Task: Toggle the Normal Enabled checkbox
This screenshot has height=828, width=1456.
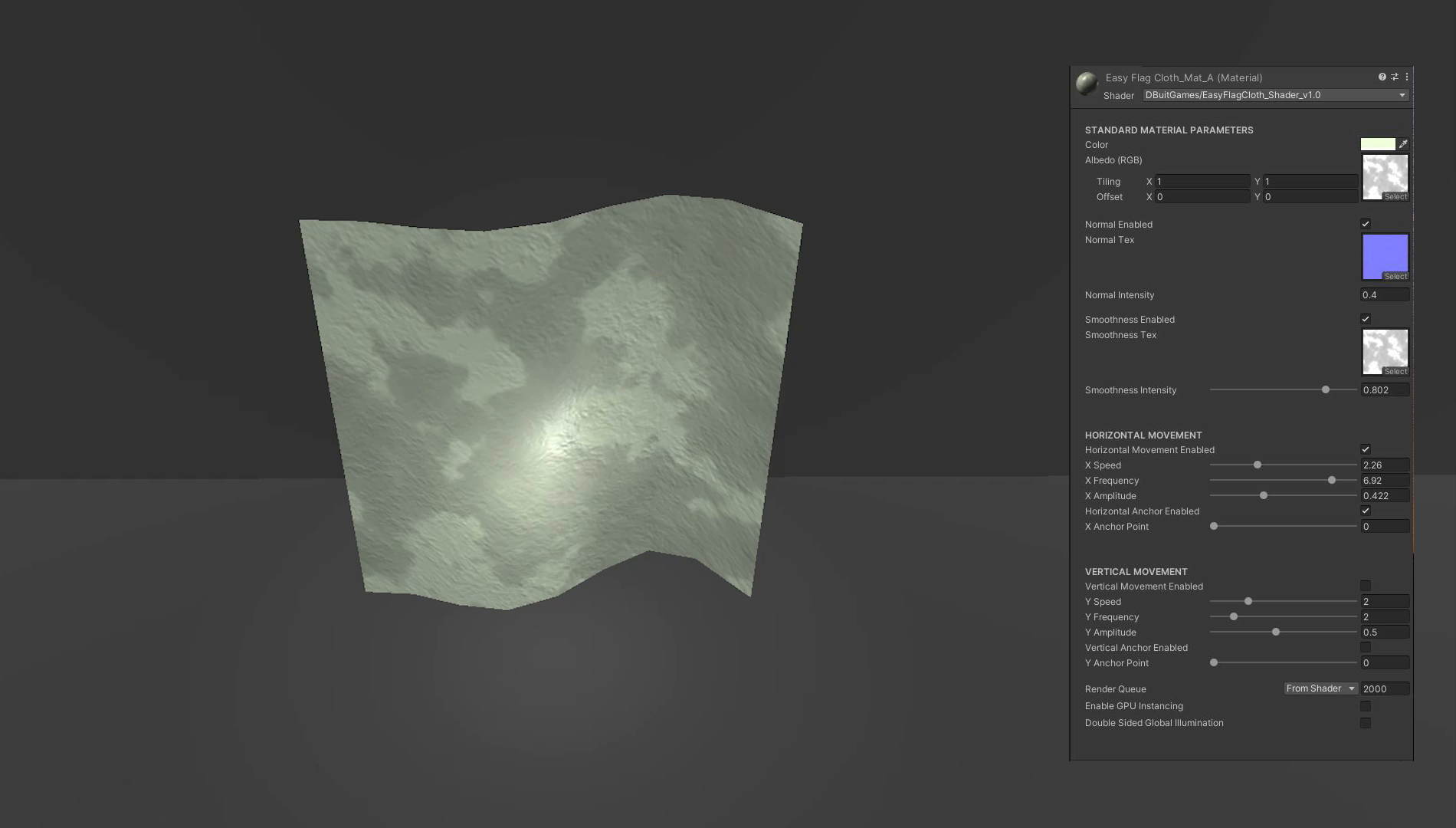Action: pos(1366,224)
